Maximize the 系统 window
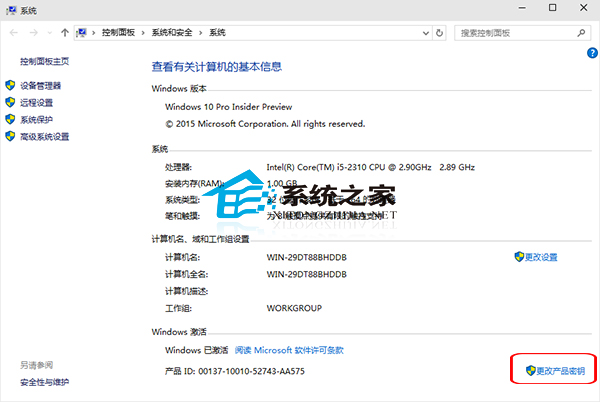This screenshot has width=600, height=402. [x=553, y=8]
